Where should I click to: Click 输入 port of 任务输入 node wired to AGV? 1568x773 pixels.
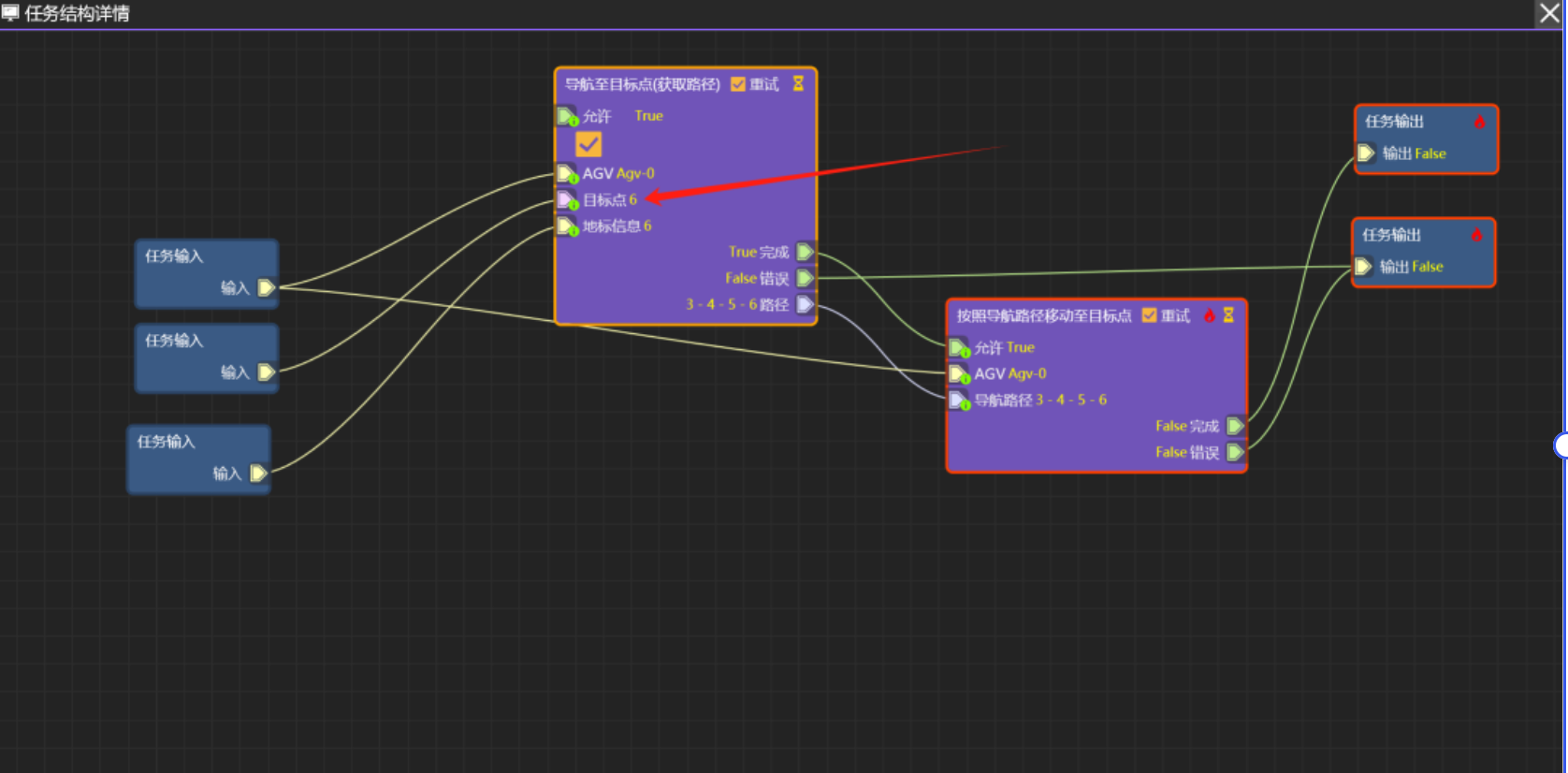(266, 287)
